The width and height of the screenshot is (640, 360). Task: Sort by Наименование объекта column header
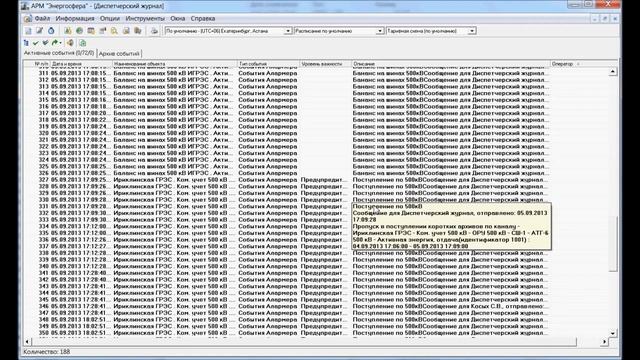(175, 64)
